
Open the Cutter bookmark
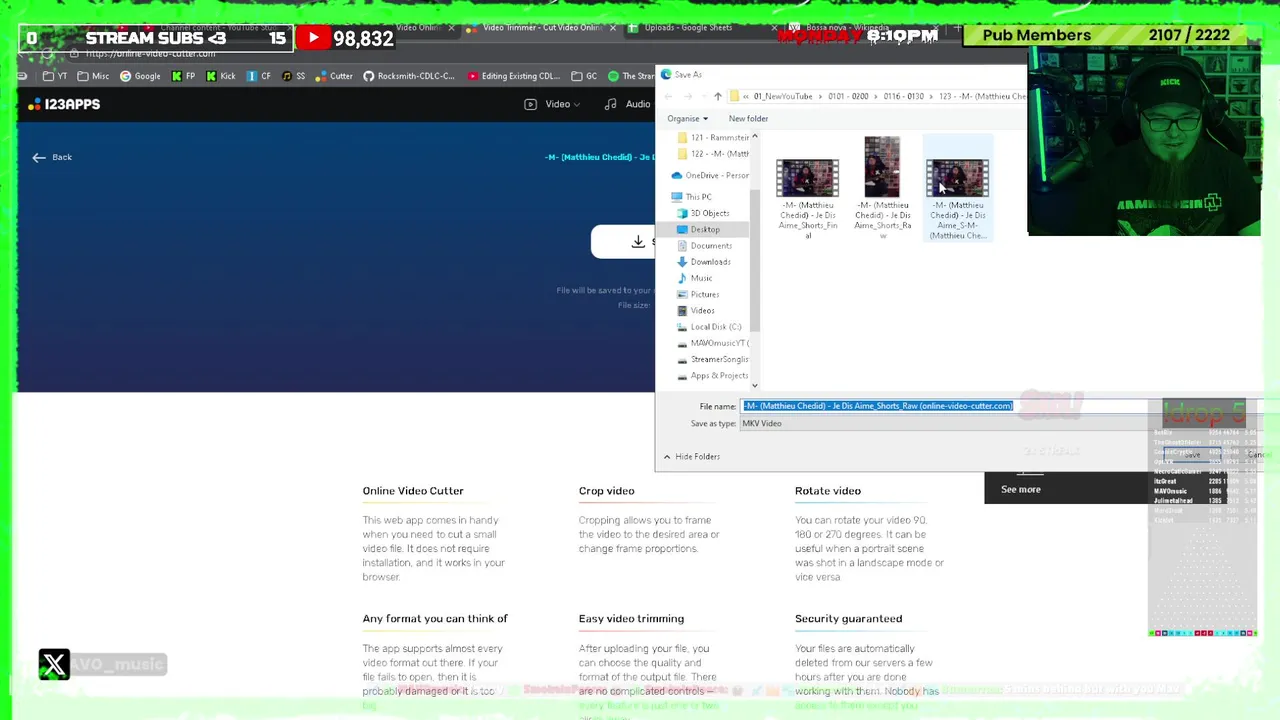pyautogui.click(x=334, y=76)
